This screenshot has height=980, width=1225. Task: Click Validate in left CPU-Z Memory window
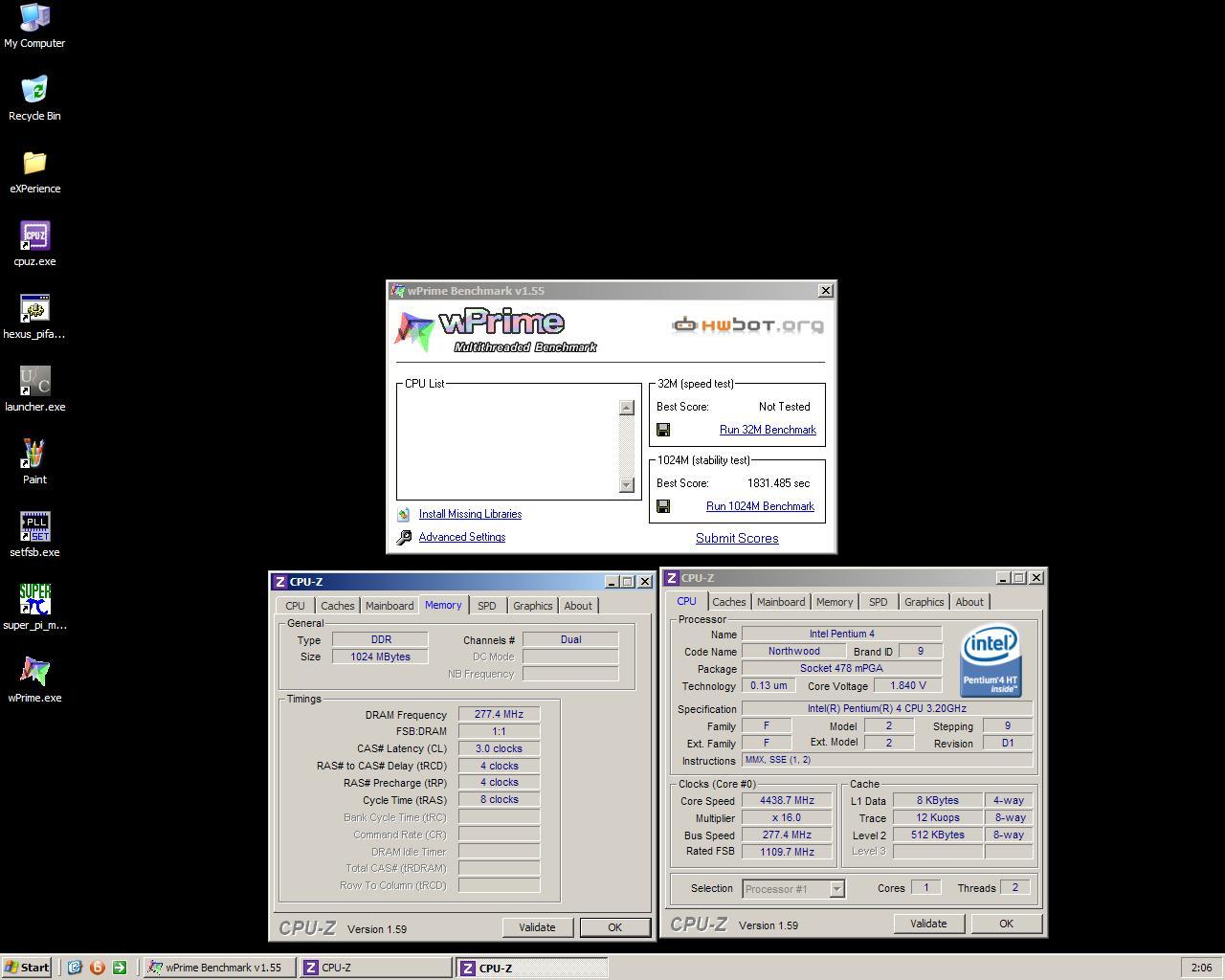coord(537,927)
